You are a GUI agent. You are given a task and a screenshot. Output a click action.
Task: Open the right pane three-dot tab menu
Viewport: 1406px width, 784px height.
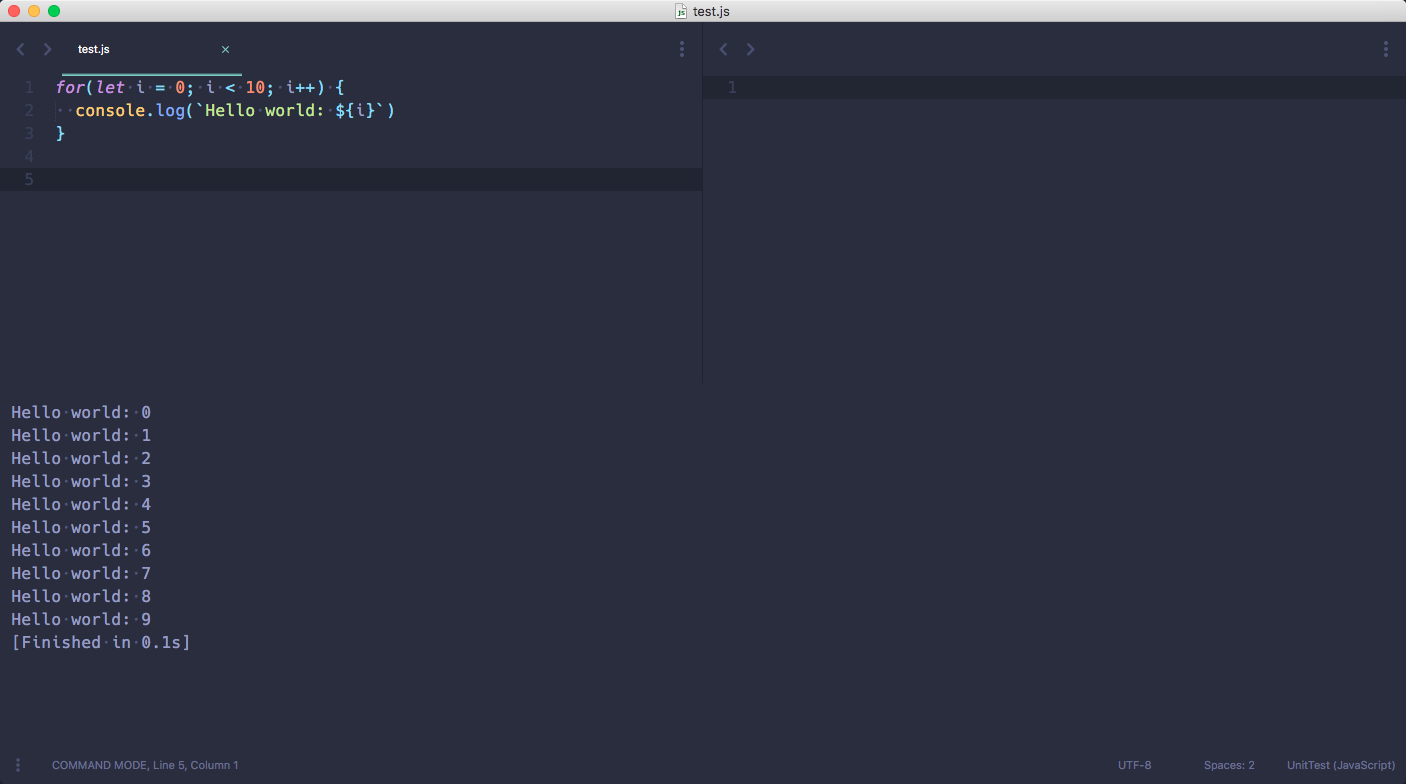[x=1386, y=49]
